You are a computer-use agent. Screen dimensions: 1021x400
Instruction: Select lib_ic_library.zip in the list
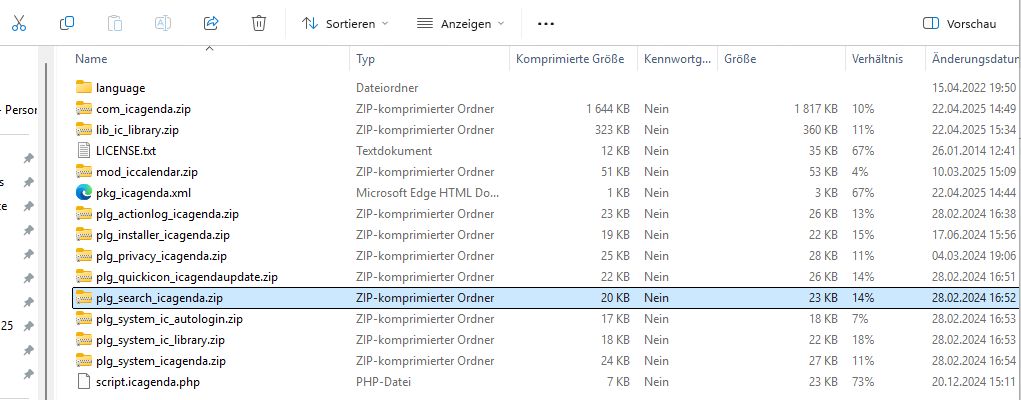pyautogui.click(x=137, y=129)
